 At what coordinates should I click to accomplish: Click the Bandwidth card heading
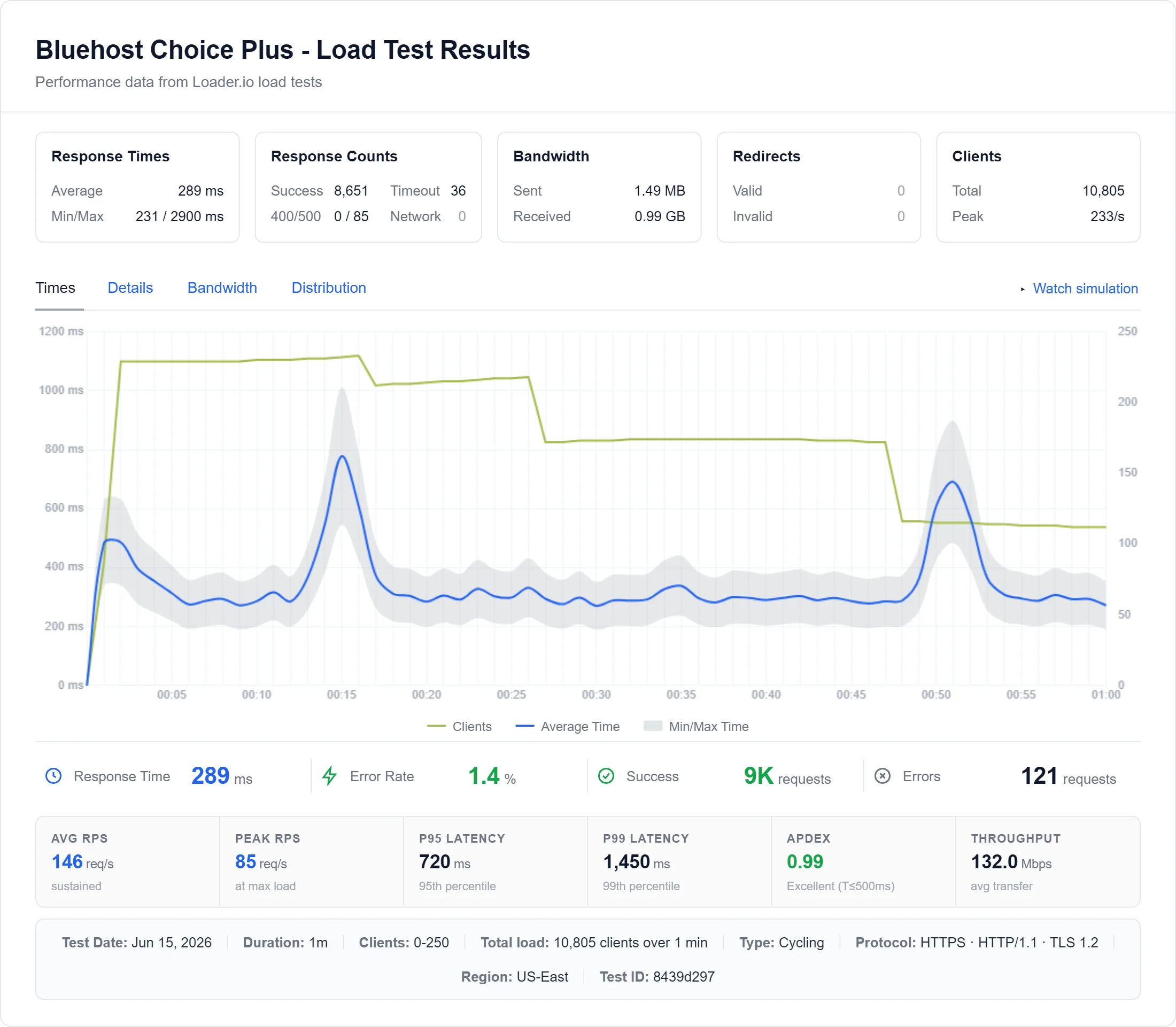[x=551, y=157]
